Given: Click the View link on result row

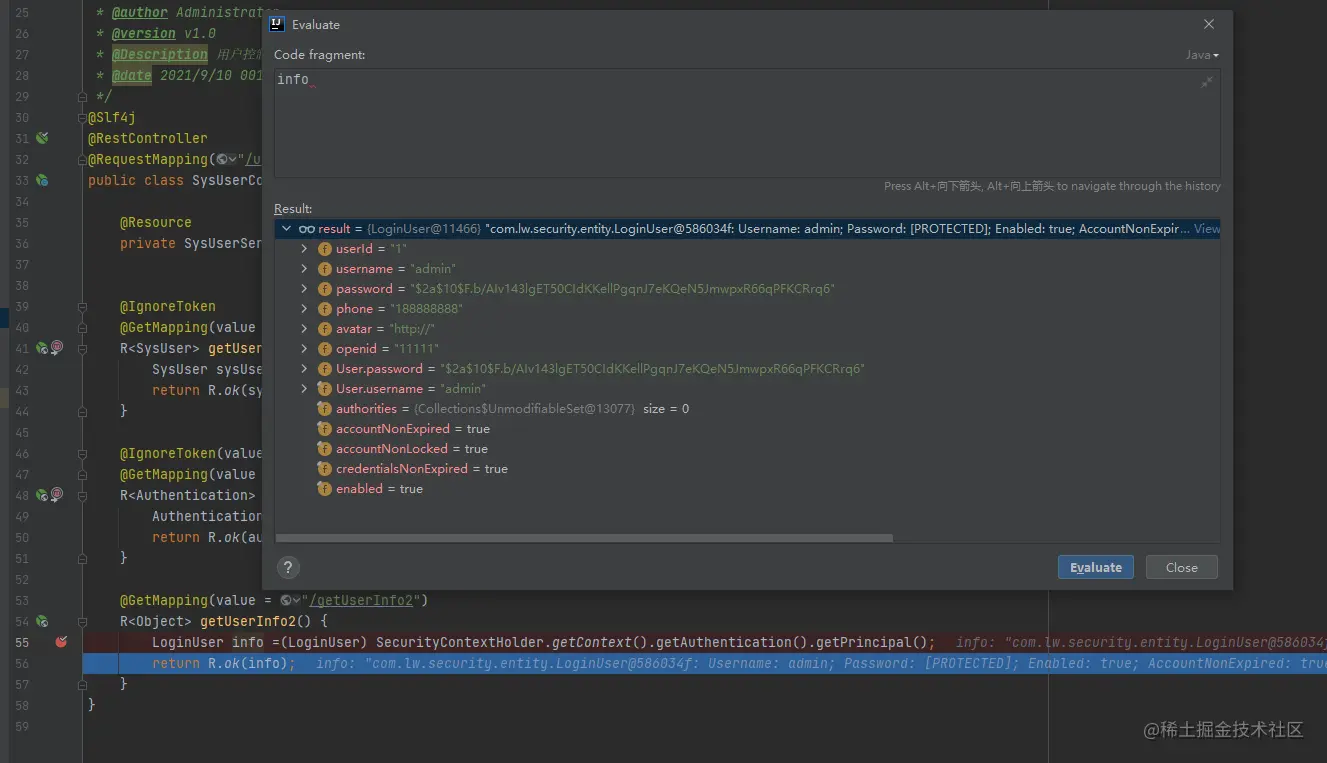Looking at the screenshot, I should (x=1207, y=229).
